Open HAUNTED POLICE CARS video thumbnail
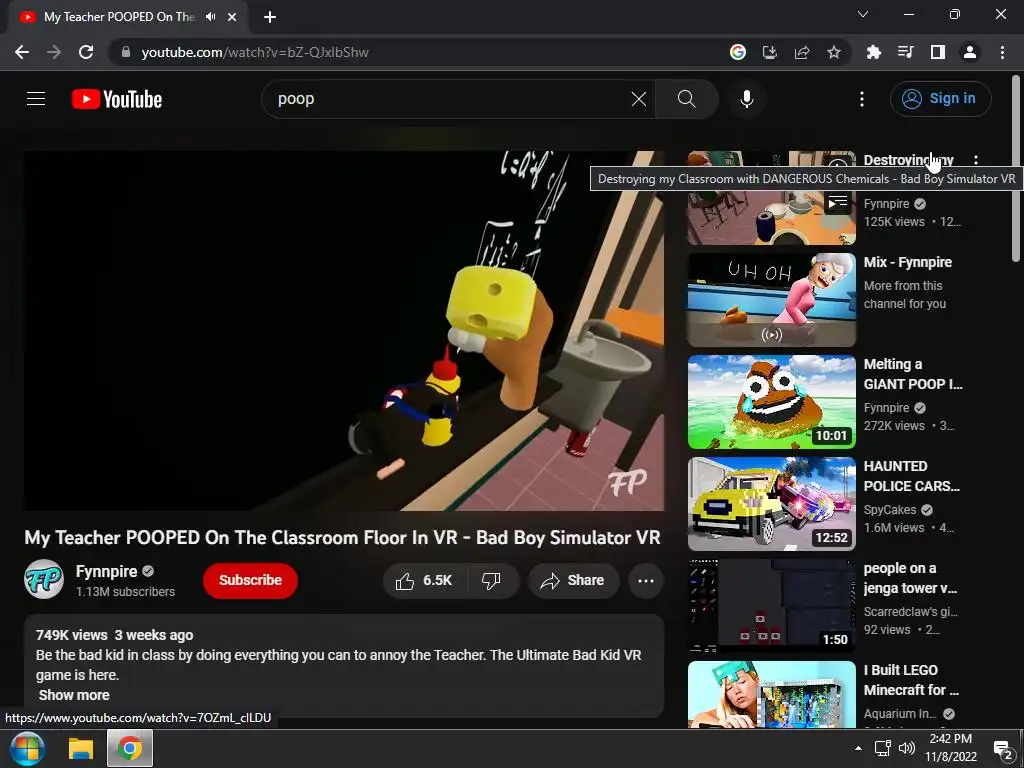Screen dimensions: 1024x768 (771, 504)
